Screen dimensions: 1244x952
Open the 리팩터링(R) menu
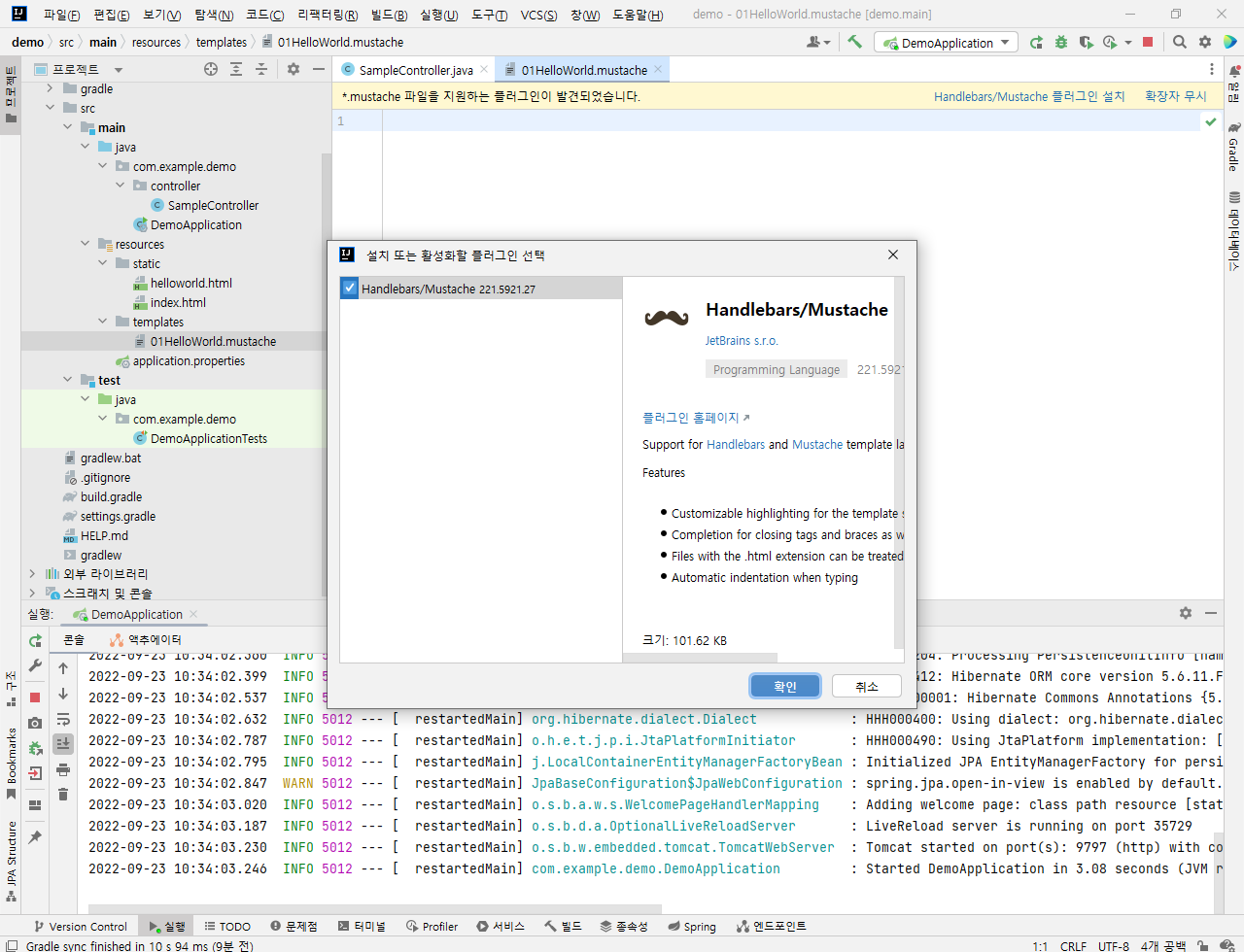(328, 15)
